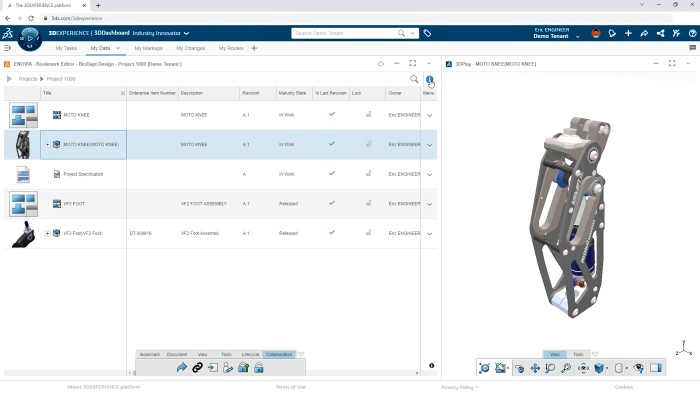Switch to the My Changes tab

(x=191, y=48)
